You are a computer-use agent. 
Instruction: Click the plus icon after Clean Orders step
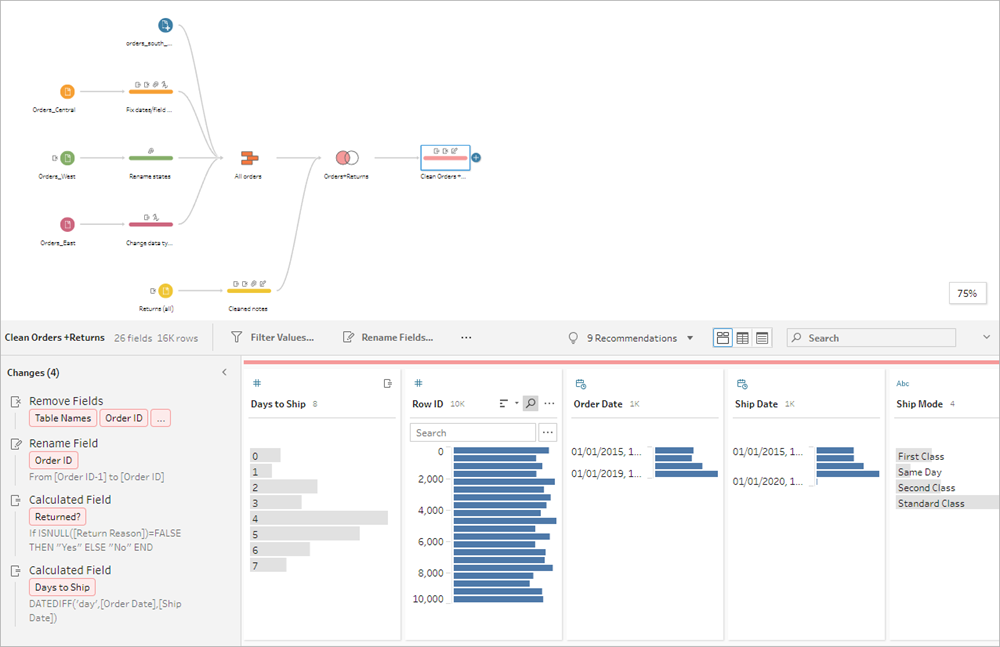click(476, 158)
